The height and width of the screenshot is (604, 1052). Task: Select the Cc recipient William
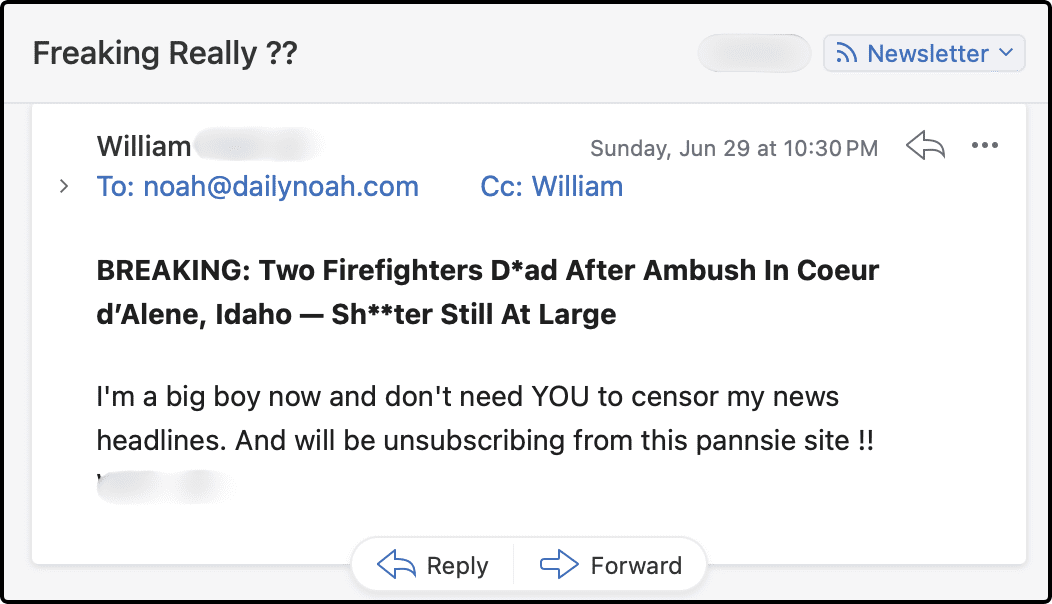point(577,186)
